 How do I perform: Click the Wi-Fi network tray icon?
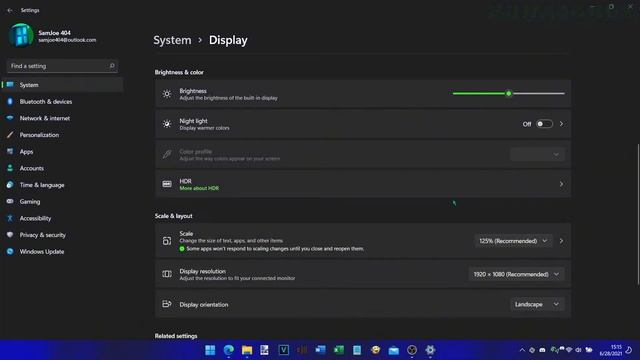[569, 350]
